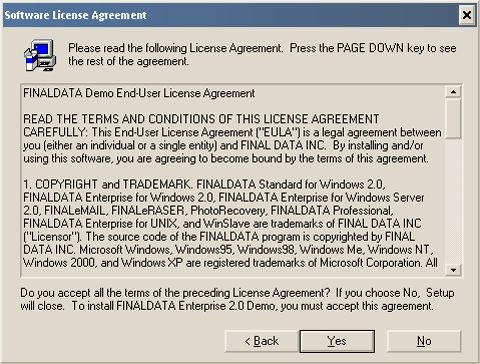
Task: Decline the agreement with the No button
Action: tap(424, 341)
